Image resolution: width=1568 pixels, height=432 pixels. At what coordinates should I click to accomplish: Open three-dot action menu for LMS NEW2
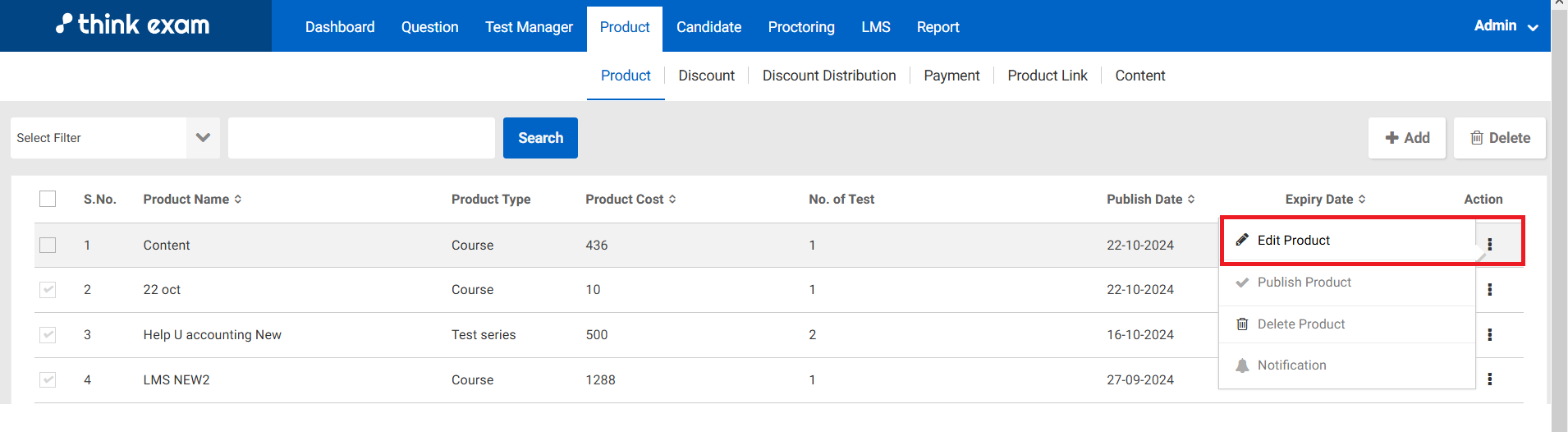click(x=1489, y=379)
